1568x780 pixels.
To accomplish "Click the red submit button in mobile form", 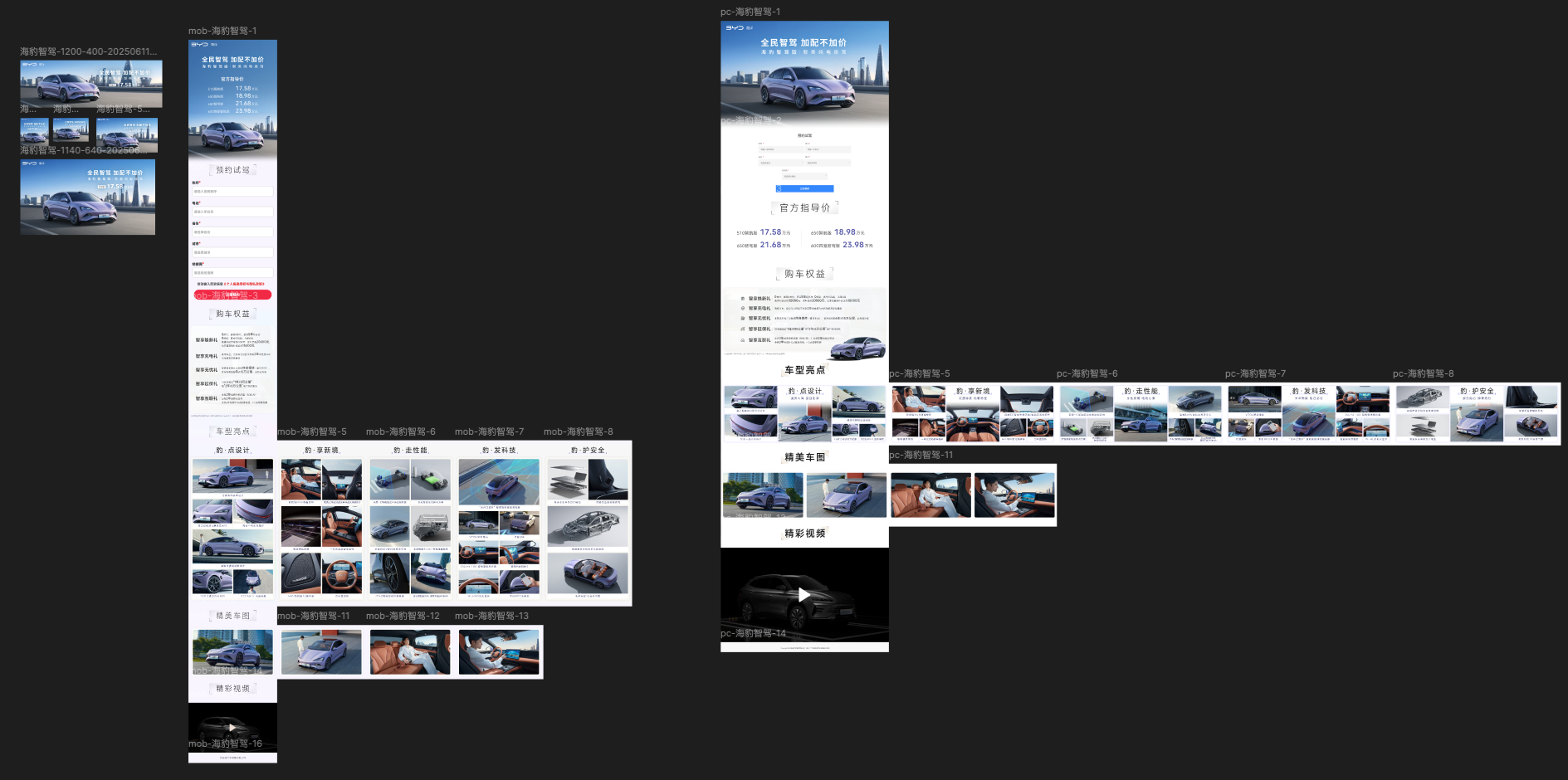I will pyautogui.click(x=232, y=295).
